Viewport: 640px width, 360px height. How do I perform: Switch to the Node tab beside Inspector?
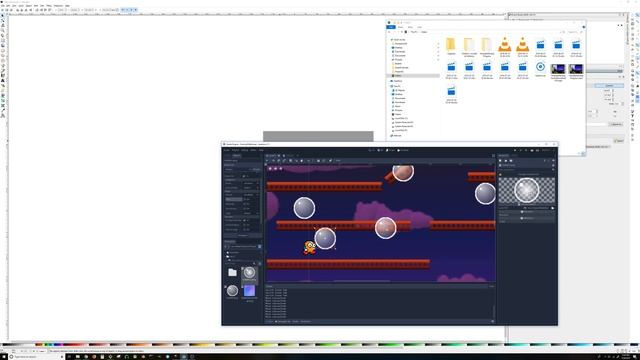pos(515,156)
